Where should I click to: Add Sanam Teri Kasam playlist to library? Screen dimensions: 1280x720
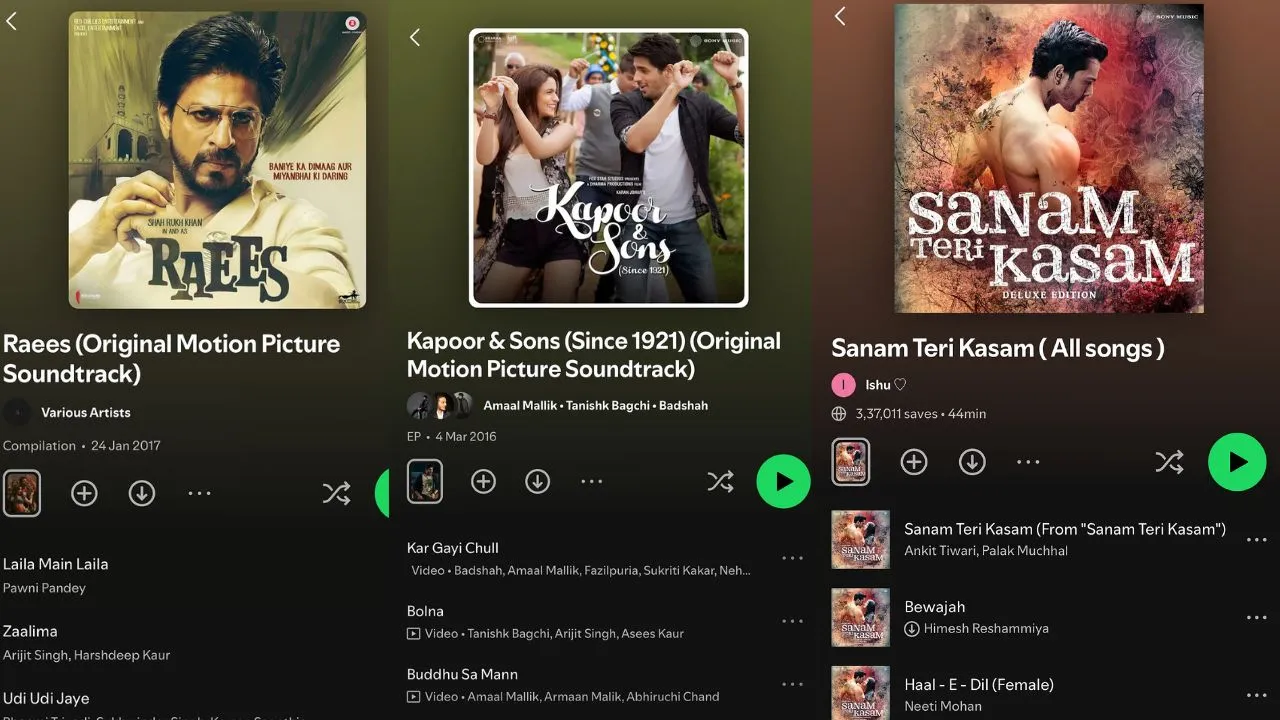[x=914, y=462]
